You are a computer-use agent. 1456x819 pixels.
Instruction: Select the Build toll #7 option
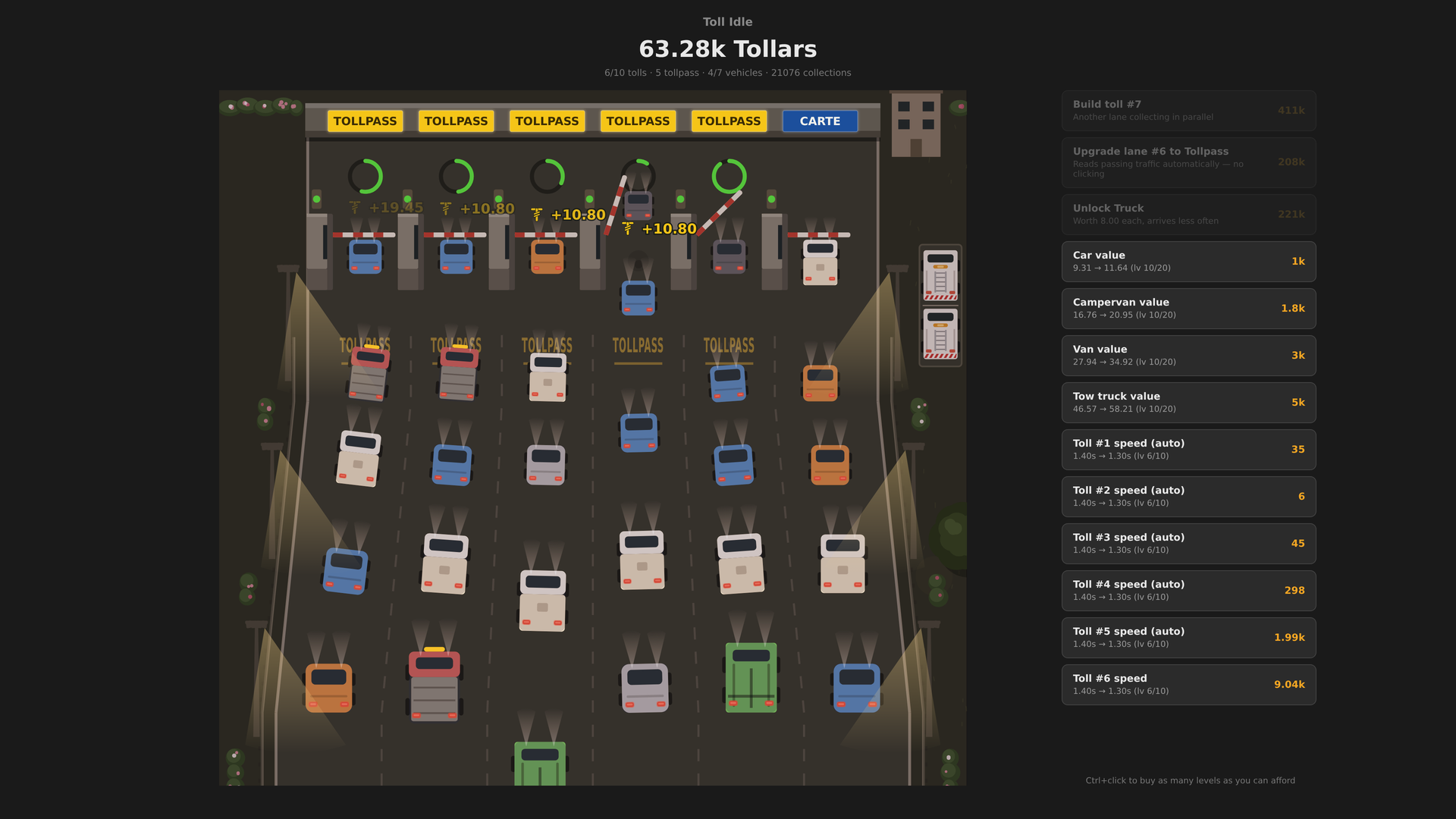pyautogui.click(x=1188, y=111)
